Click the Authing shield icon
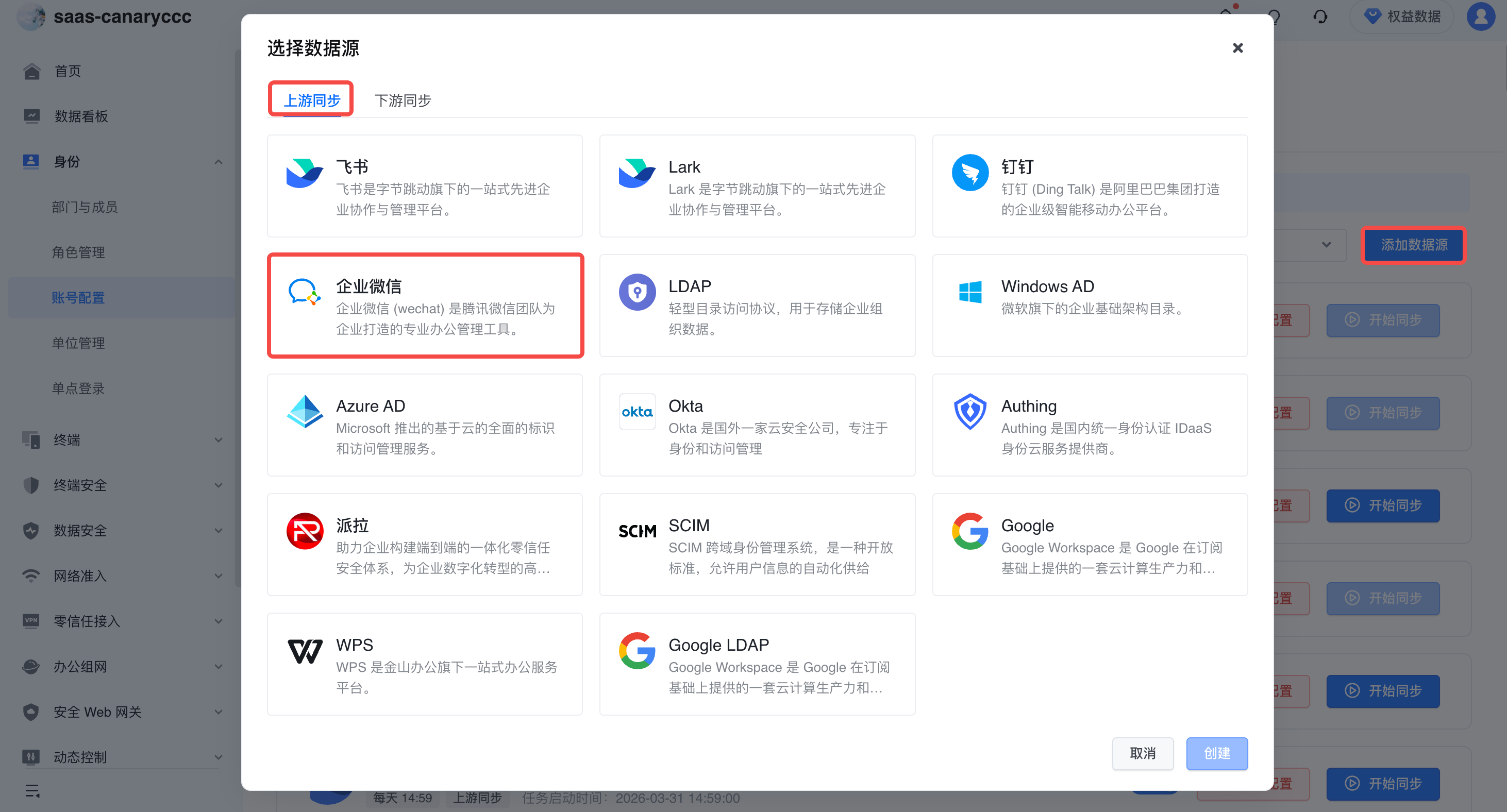The height and width of the screenshot is (812, 1507). (x=970, y=412)
